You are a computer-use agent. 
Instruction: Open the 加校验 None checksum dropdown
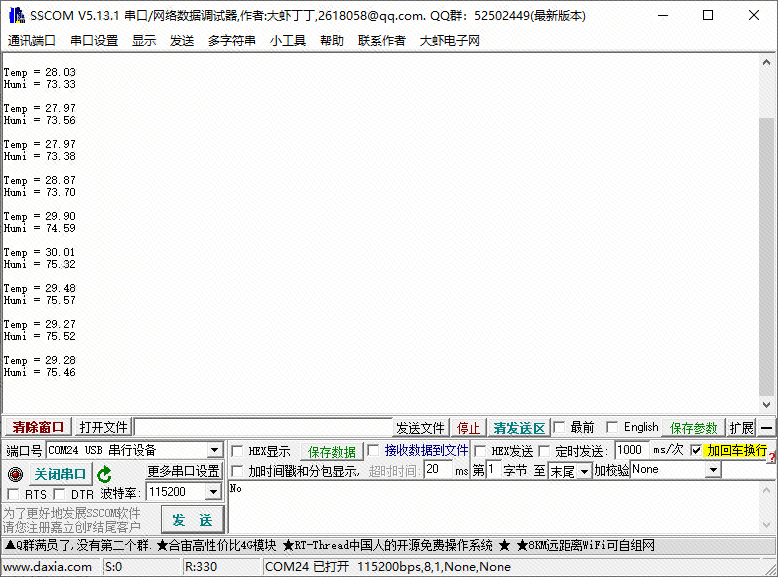click(x=713, y=469)
